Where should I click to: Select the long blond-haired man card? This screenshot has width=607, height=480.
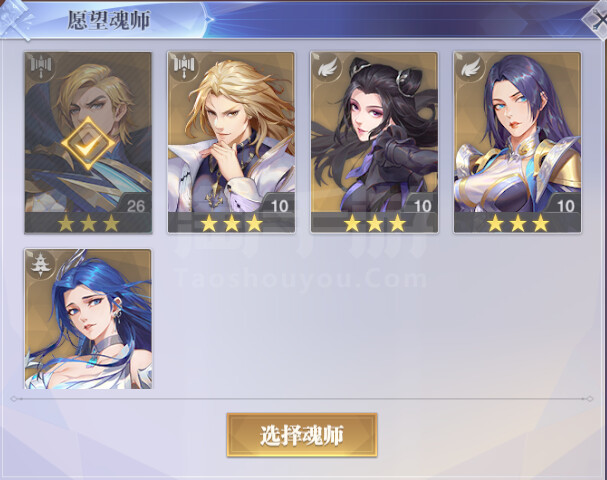[231, 142]
